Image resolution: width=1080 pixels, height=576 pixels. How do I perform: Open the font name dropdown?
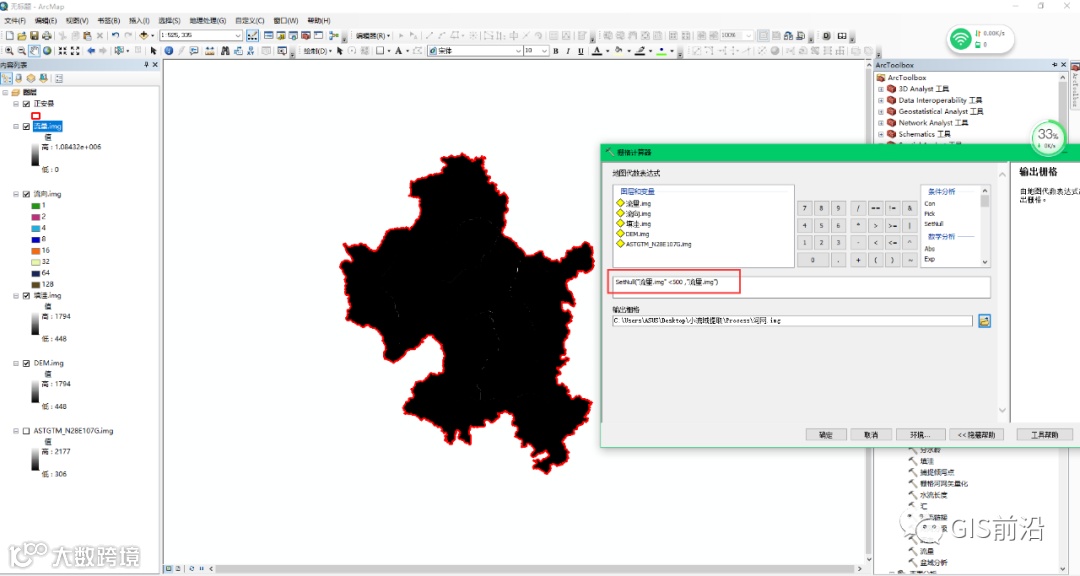click(x=518, y=51)
